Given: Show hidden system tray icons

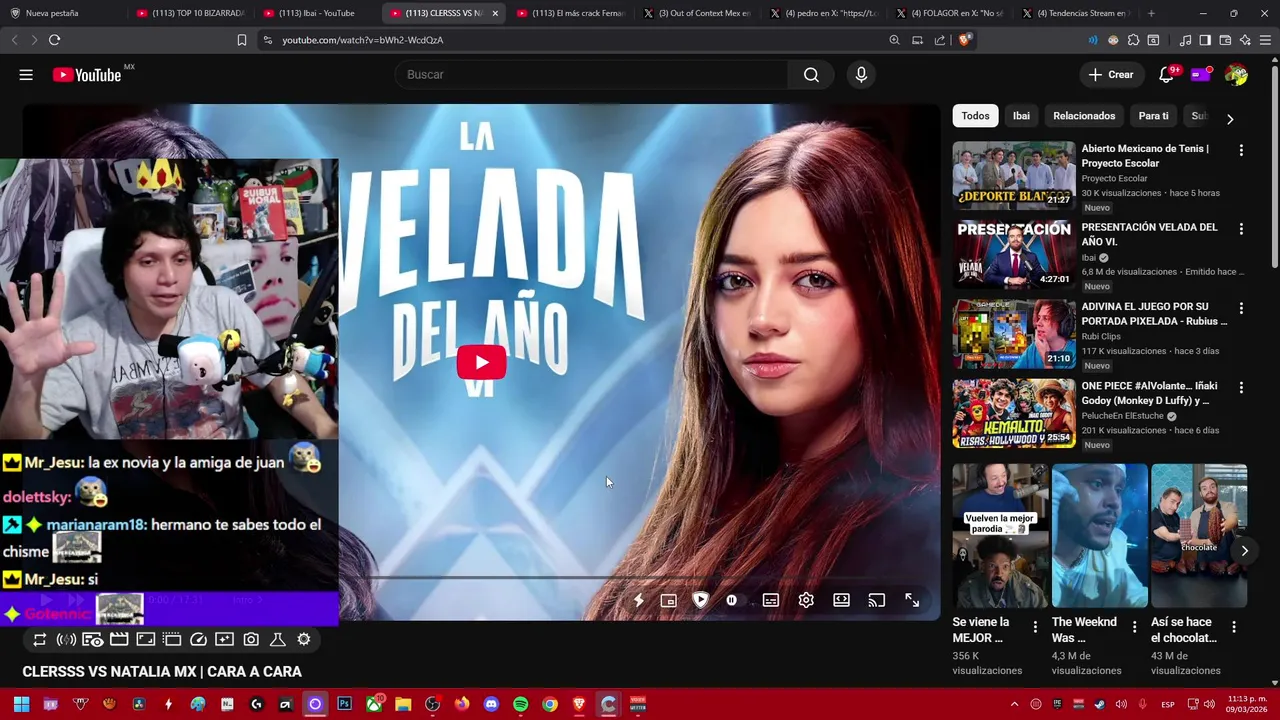Looking at the screenshot, I should (x=1016, y=704).
